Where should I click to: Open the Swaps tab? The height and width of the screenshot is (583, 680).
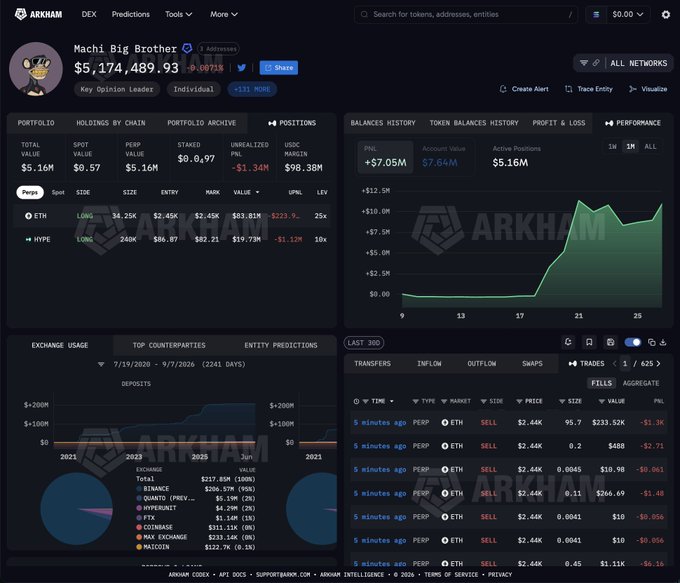532,364
